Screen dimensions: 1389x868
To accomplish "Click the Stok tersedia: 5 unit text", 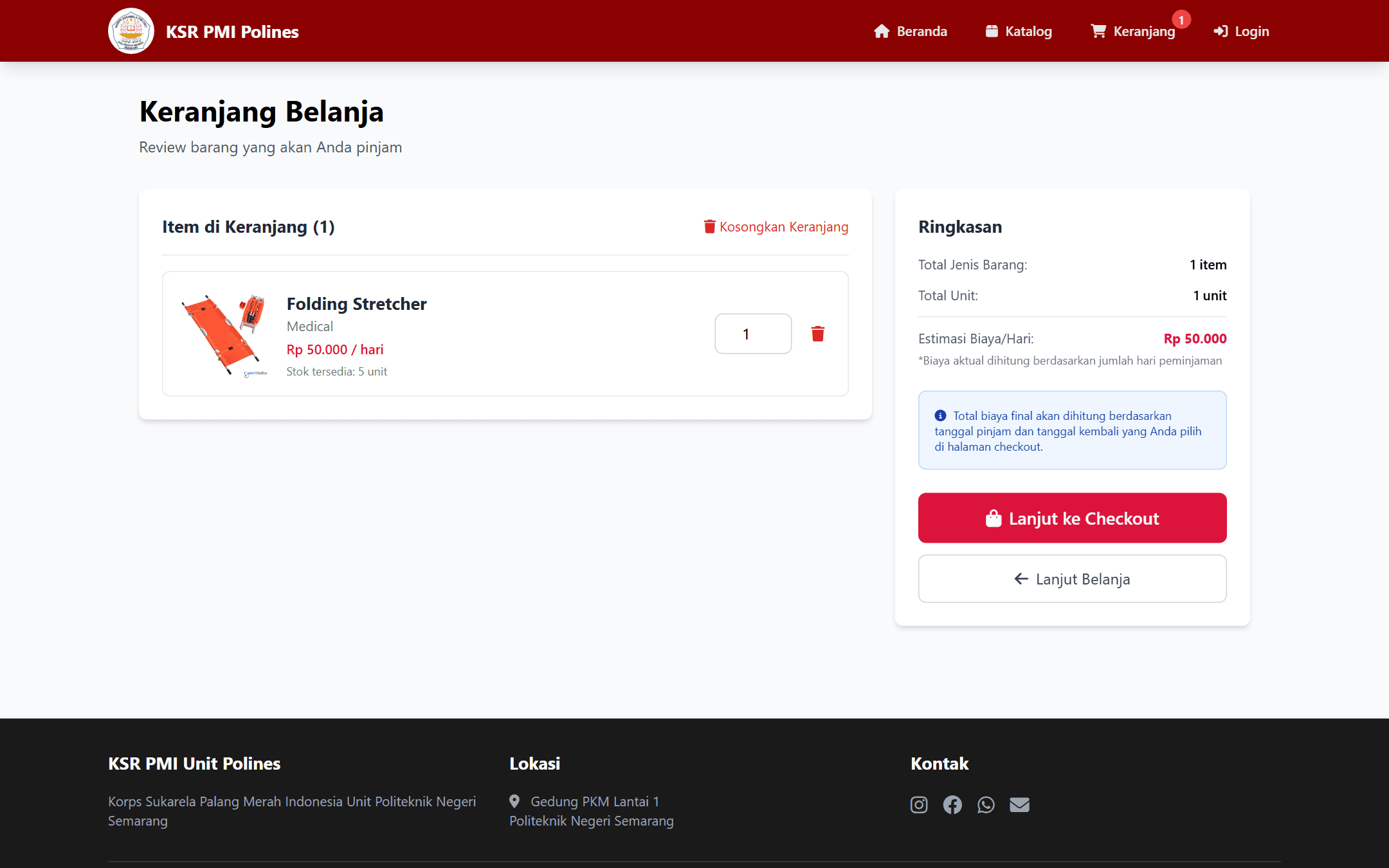I will pyautogui.click(x=337, y=371).
